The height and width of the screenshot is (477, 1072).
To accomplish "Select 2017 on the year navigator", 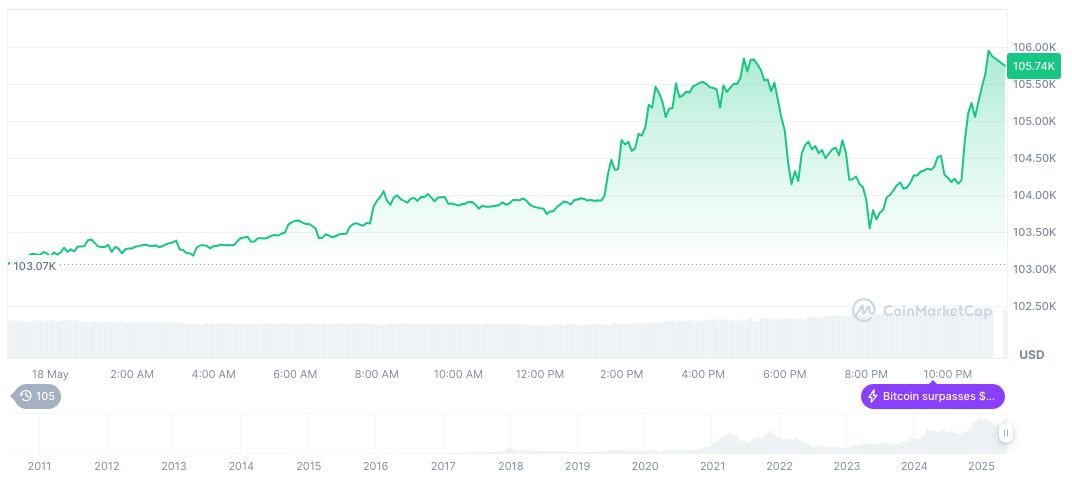I will pos(443,466).
